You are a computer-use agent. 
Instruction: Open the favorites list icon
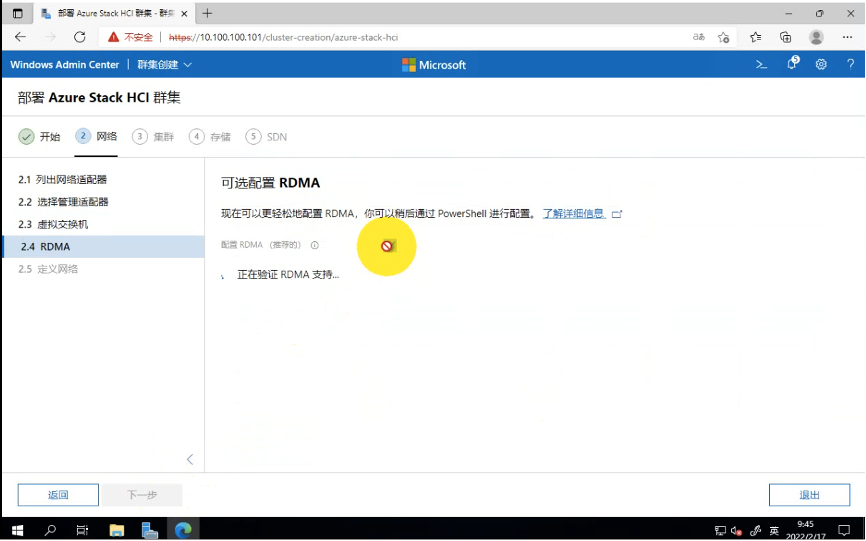(756, 37)
